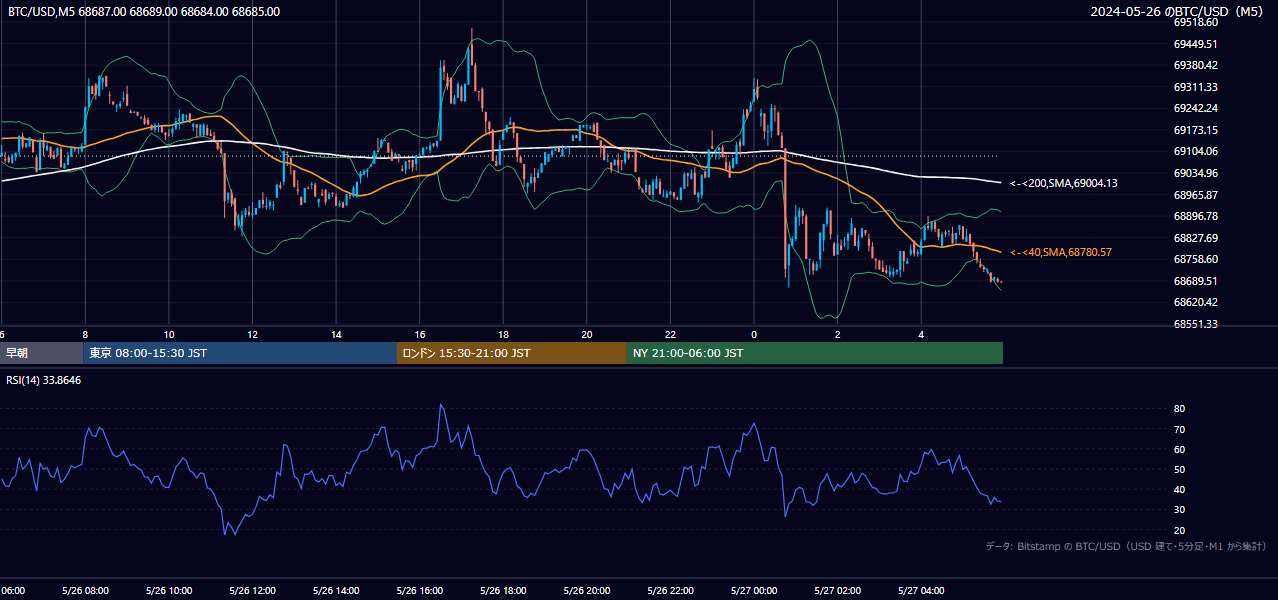Click the Bitstamp data source credit text
This screenshot has width=1278, height=600.
tap(1126, 546)
